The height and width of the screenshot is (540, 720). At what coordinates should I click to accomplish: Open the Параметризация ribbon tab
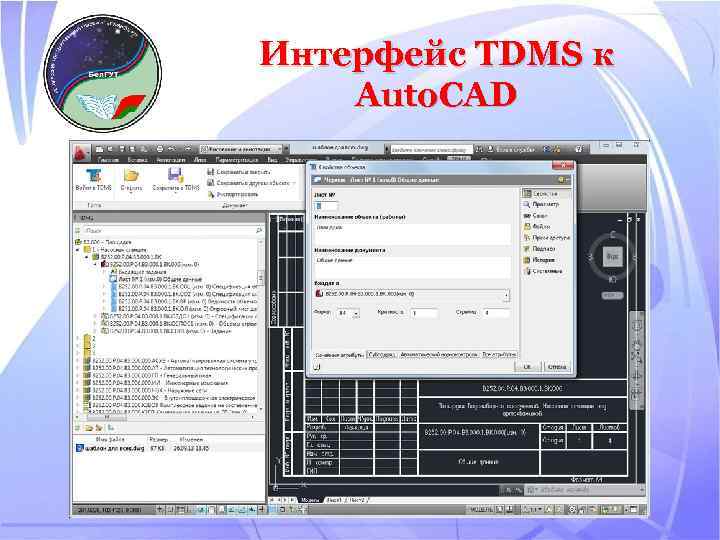tap(237, 160)
